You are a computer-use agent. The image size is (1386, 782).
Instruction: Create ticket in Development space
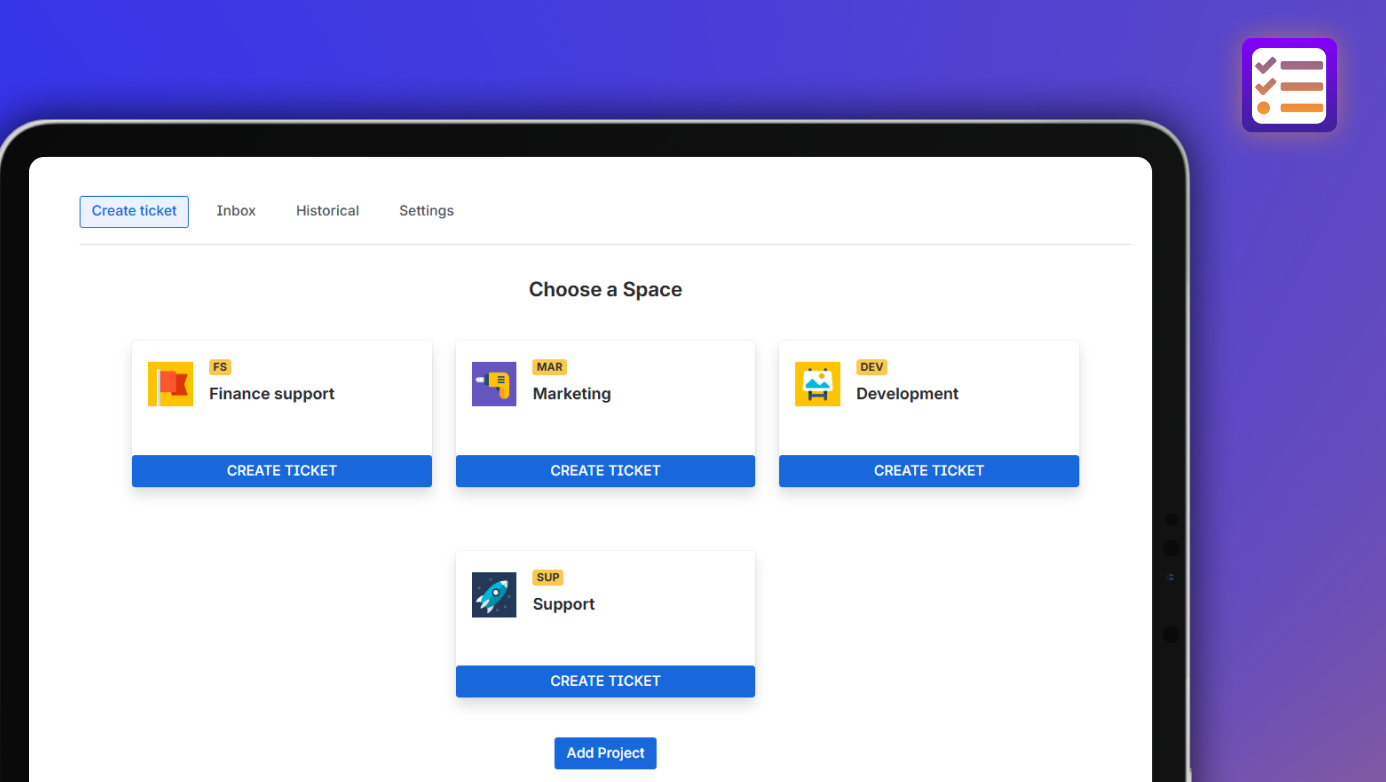929,471
